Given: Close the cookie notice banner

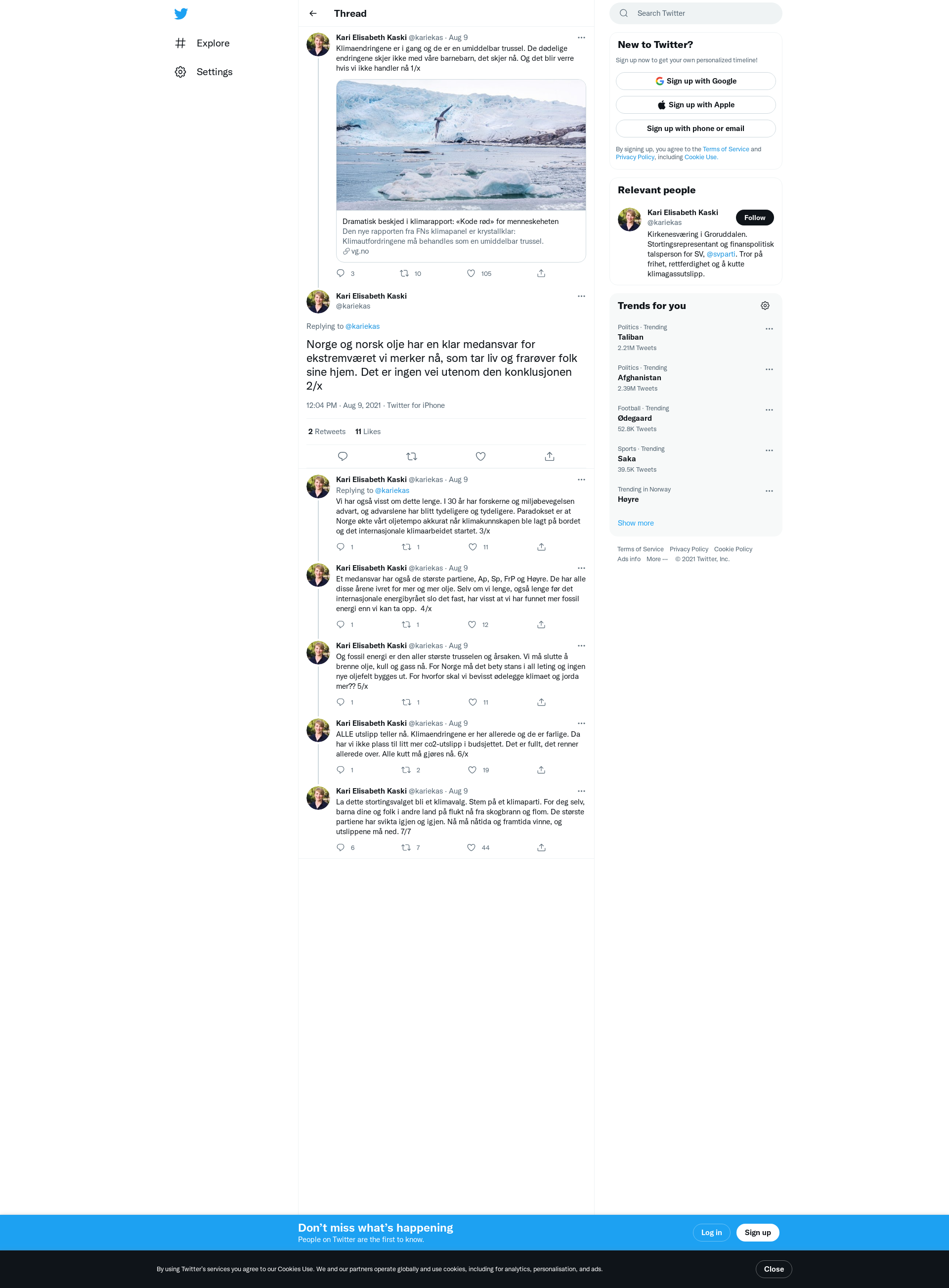Looking at the screenshot, I should tap(773, 1269).
